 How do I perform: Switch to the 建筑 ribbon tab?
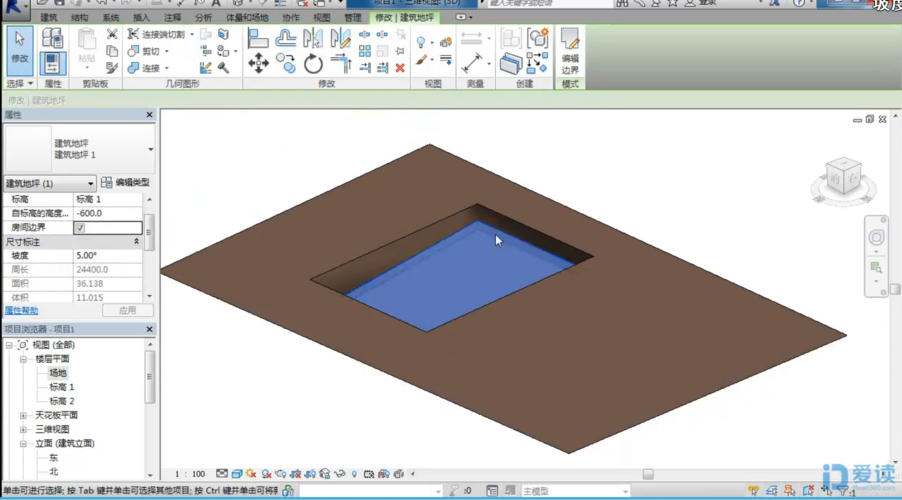click(x=48, y=18)
